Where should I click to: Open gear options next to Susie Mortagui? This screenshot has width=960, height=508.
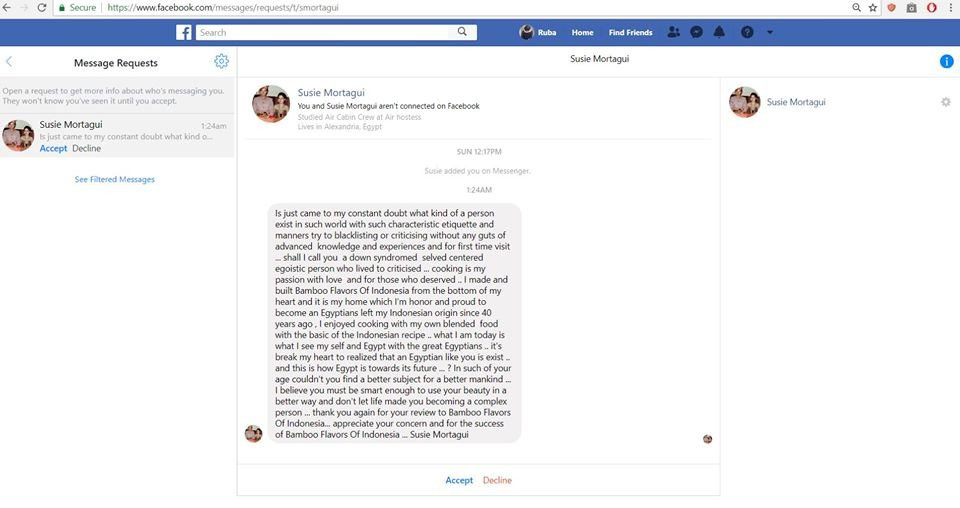946,102
